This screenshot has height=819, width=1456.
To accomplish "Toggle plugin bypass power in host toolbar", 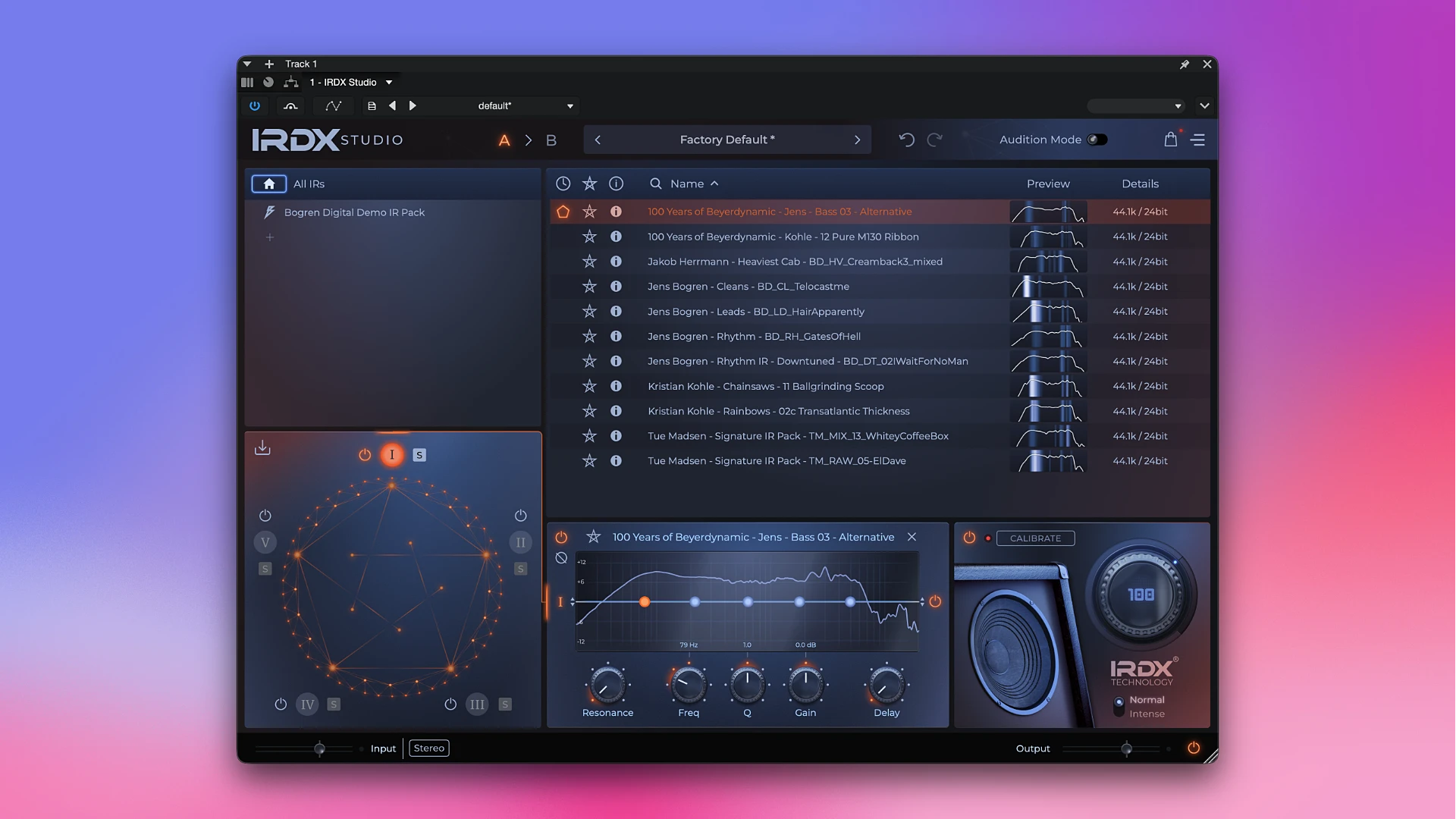I will pos(255,106).
